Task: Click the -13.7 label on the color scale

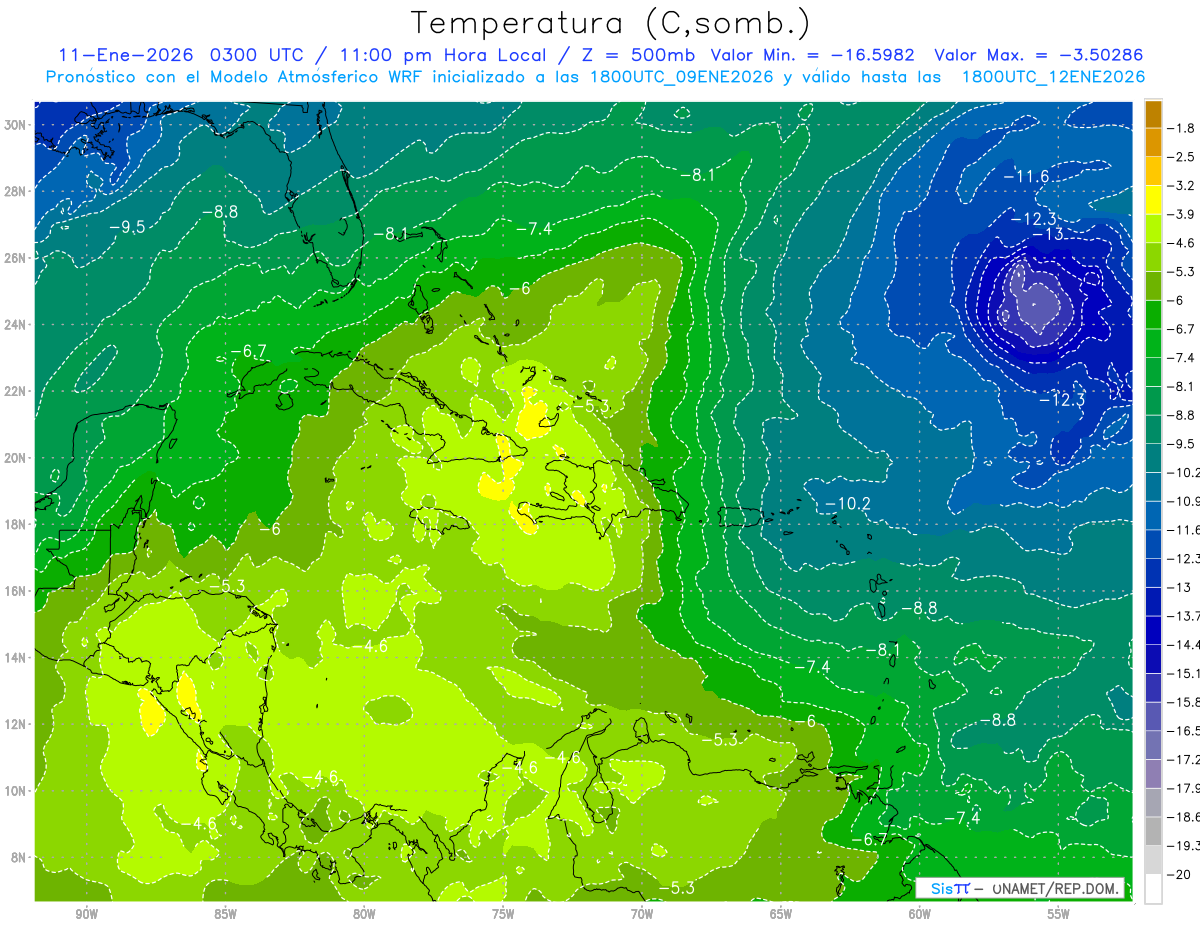Action: (1184, 616)
